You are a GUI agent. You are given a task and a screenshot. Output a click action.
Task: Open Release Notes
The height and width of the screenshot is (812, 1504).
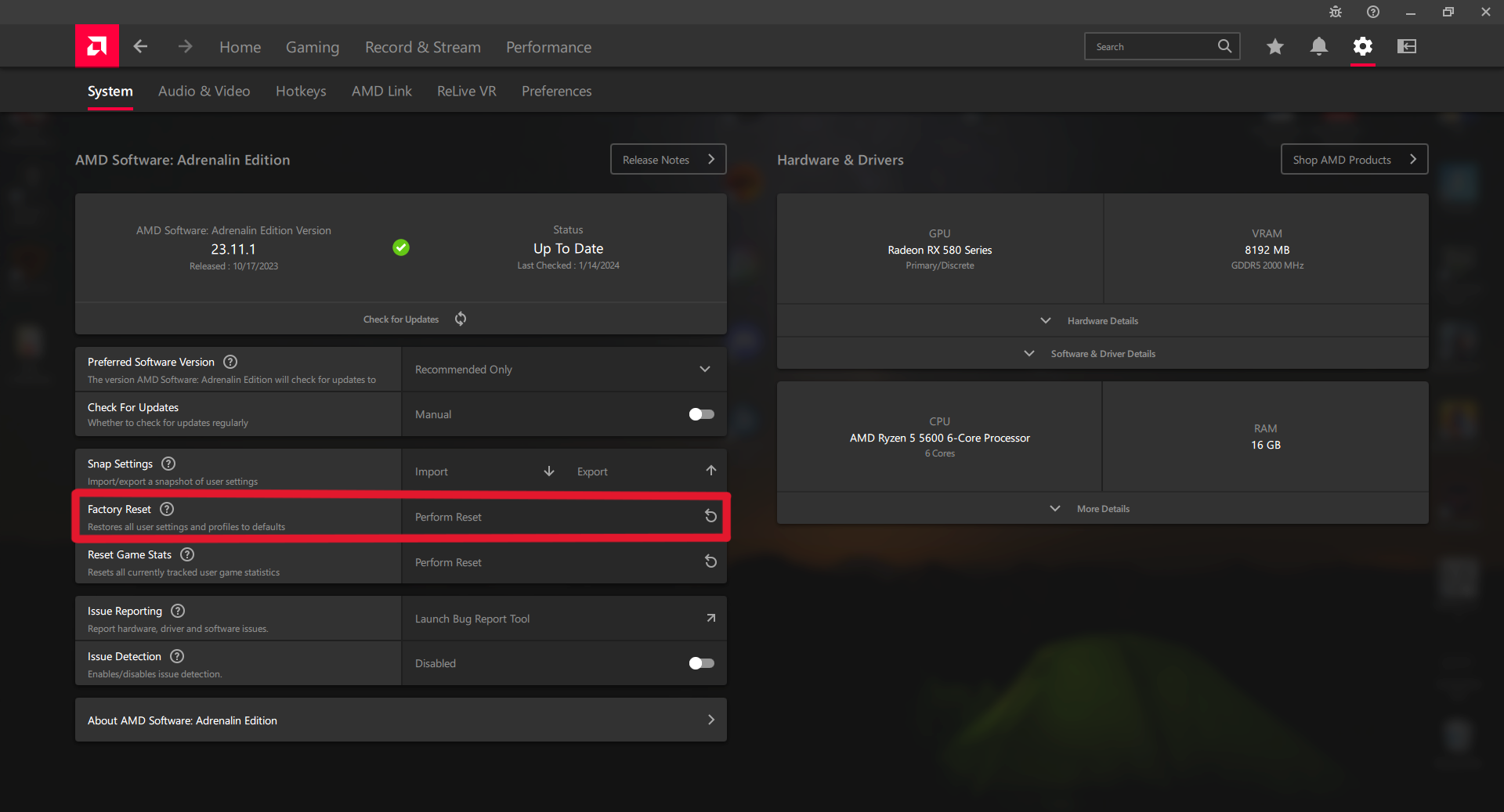click(x=668, y=159)
